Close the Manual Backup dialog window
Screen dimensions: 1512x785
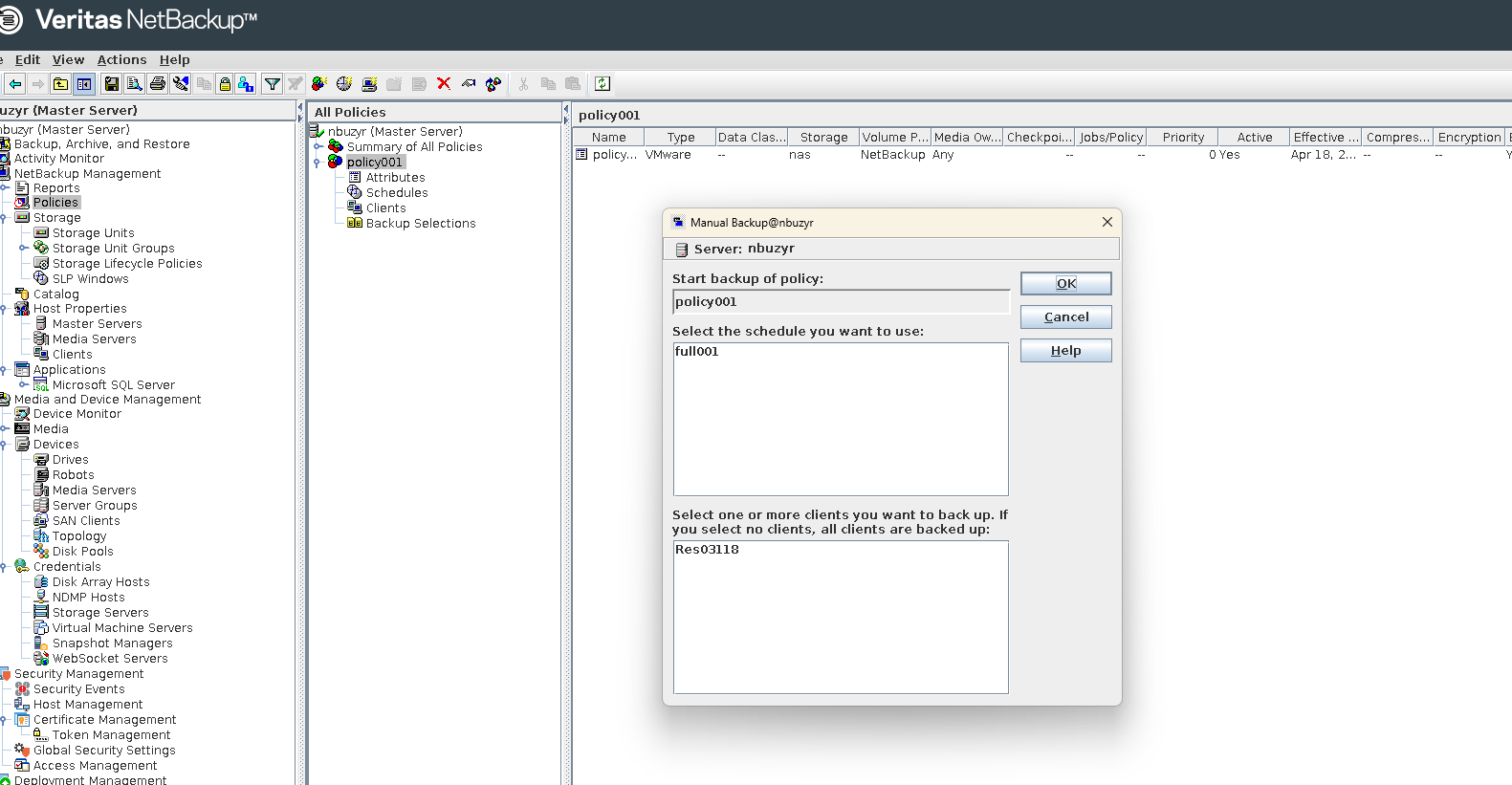1107,222
